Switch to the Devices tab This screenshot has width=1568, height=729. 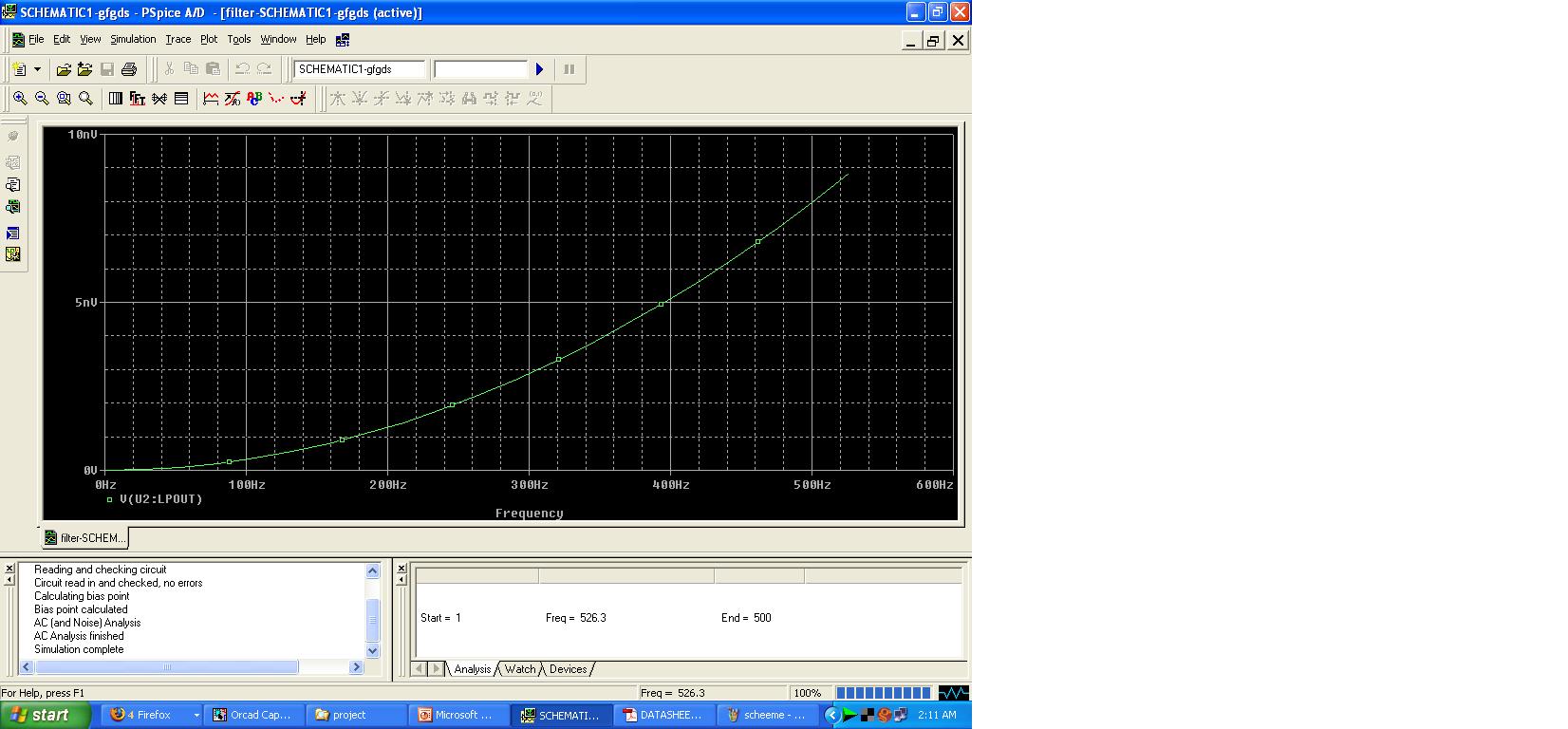[568, 669]
